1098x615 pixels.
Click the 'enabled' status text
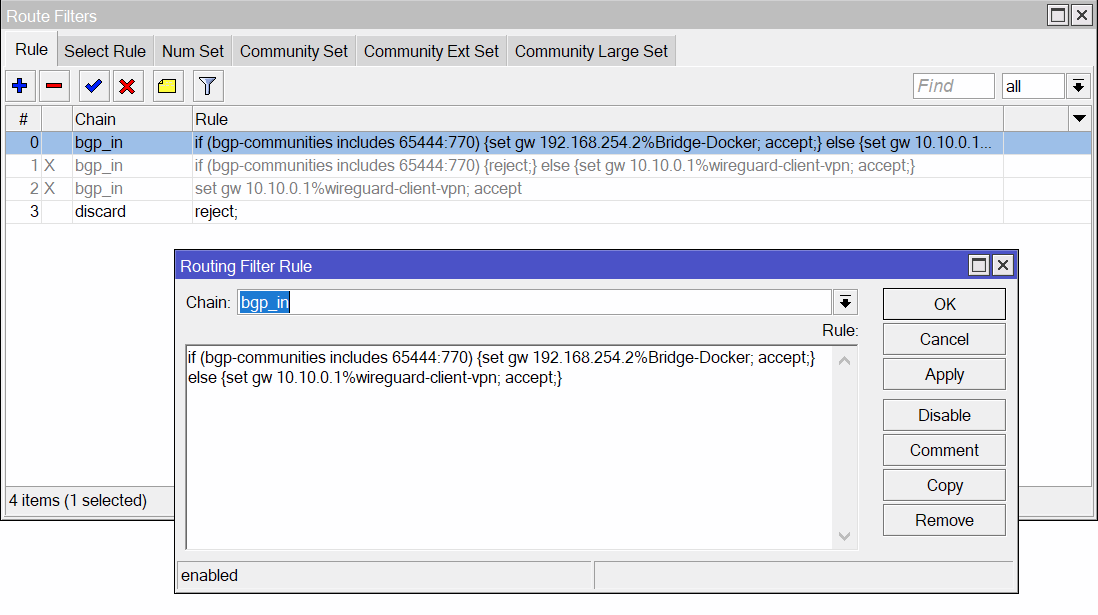coord(209,575)
